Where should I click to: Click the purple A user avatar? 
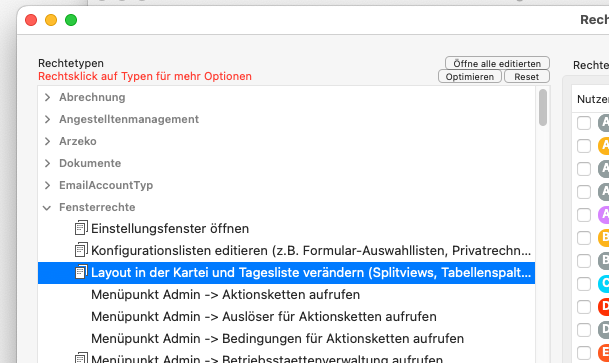point(604,215)
